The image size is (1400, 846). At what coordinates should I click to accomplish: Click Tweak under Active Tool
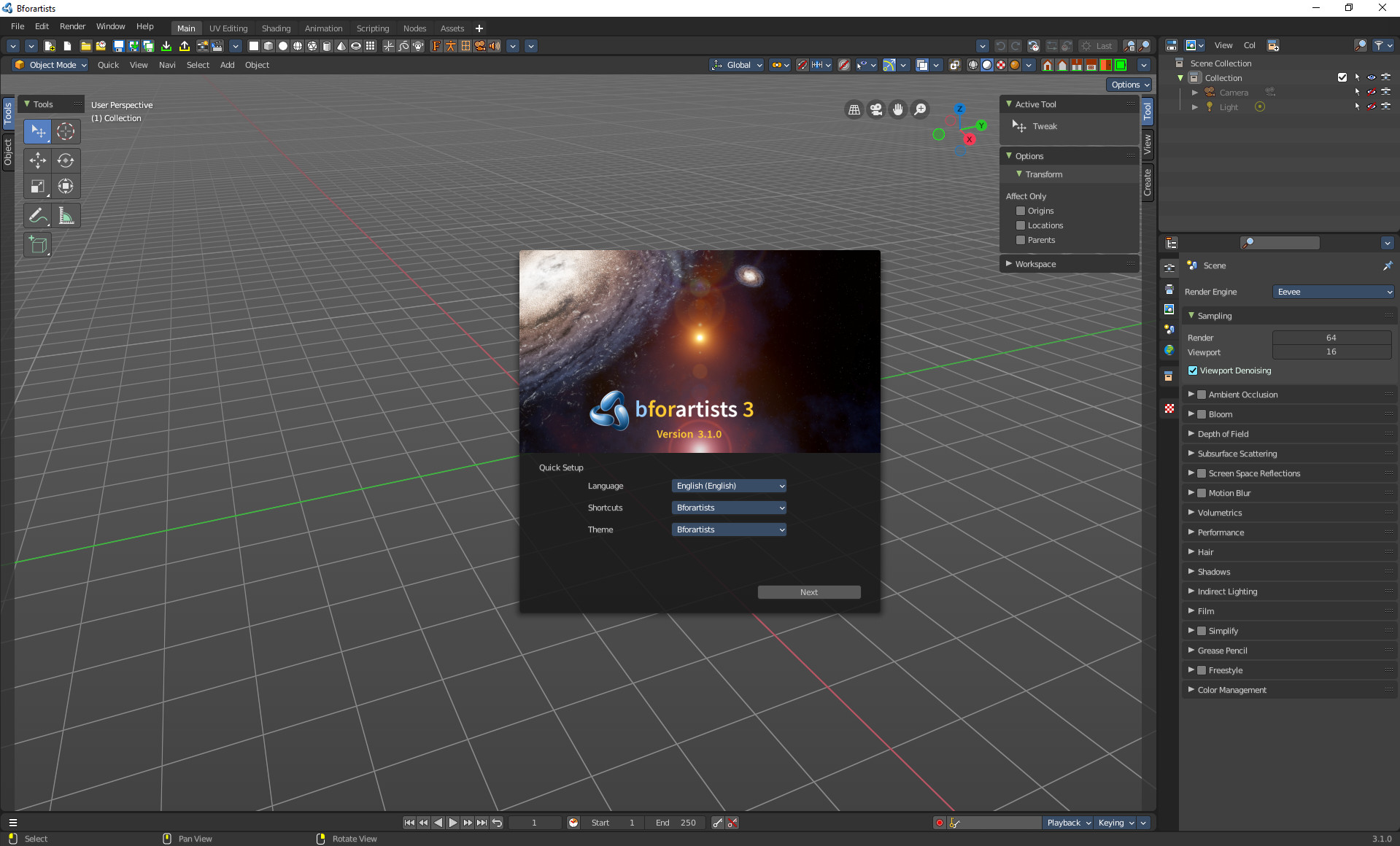(1045, 126)
